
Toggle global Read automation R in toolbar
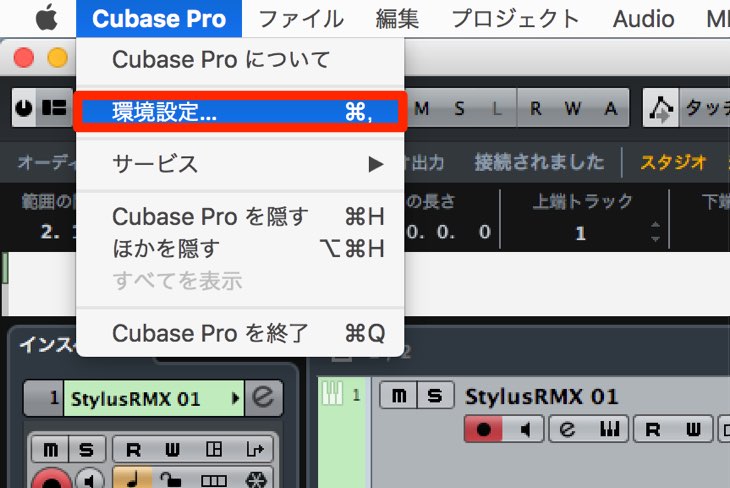(535, 108)
